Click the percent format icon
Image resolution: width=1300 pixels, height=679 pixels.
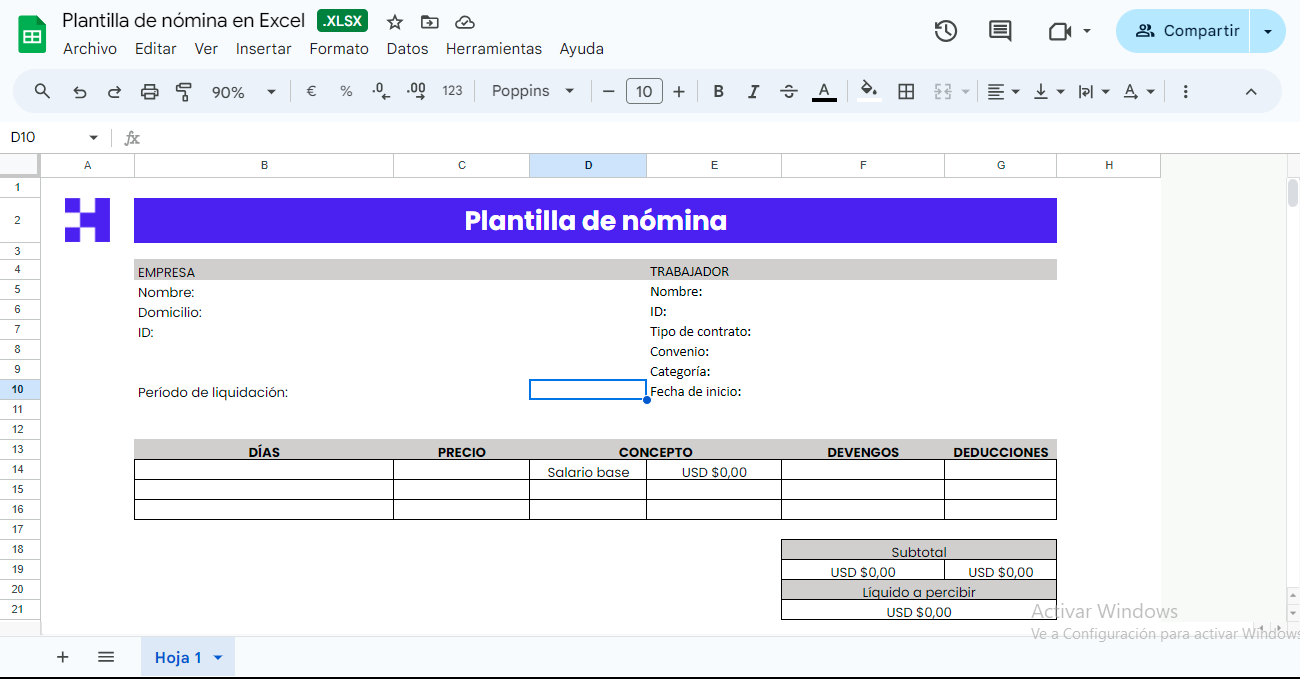click(345, 91)
